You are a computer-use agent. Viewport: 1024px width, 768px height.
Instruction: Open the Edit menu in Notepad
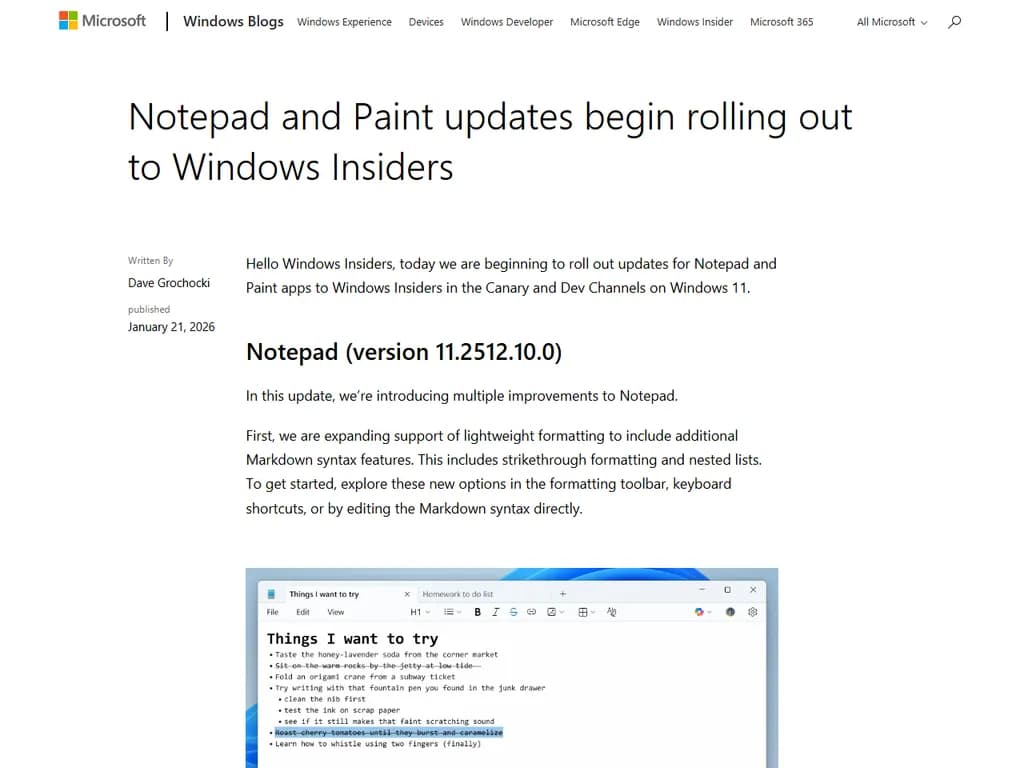tap(302, 611)
